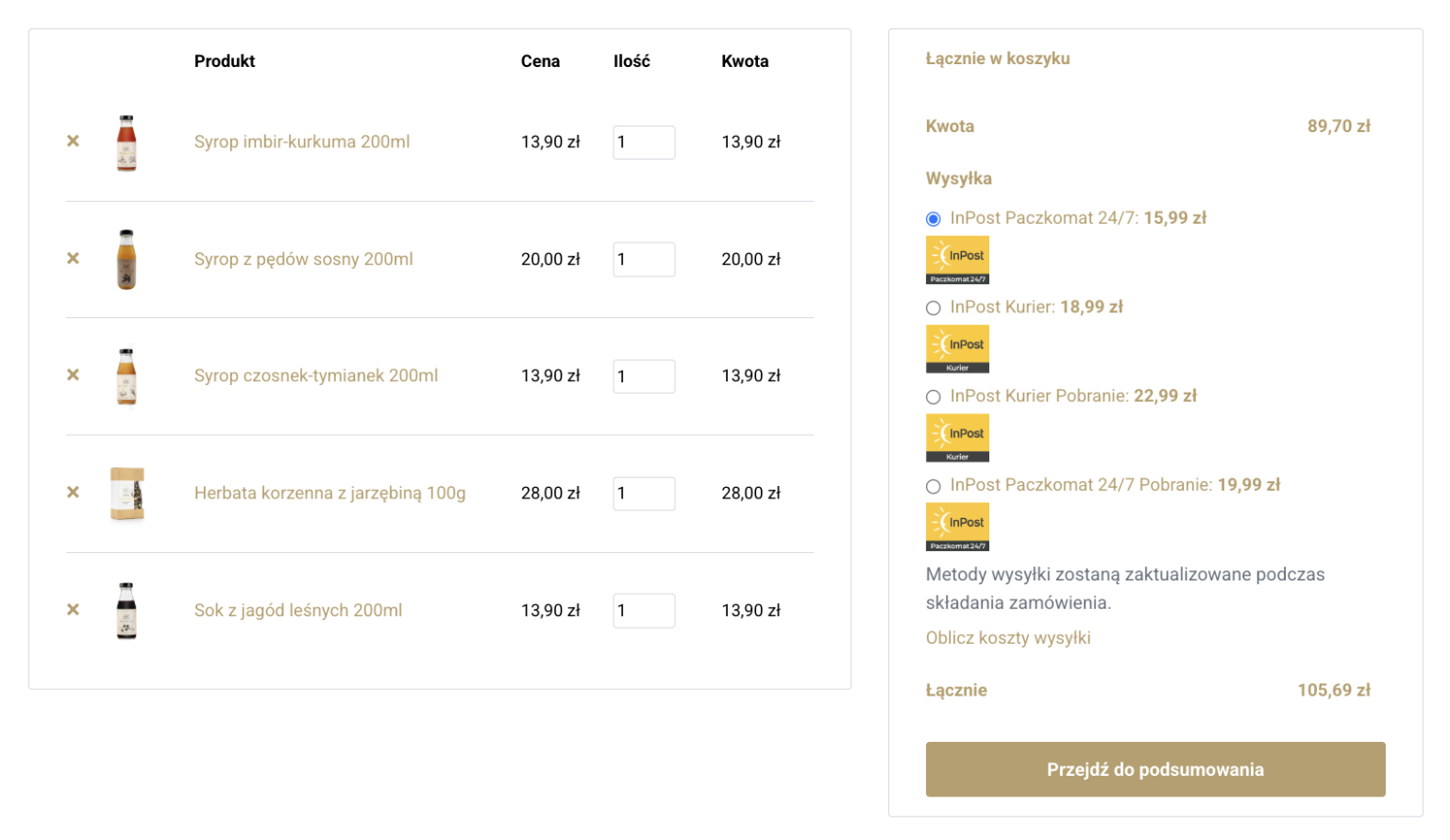Viewport: 1450px width, 840px height.
Task: Select InPost Kurier Pobranie shipping
Action: [934, 397]
